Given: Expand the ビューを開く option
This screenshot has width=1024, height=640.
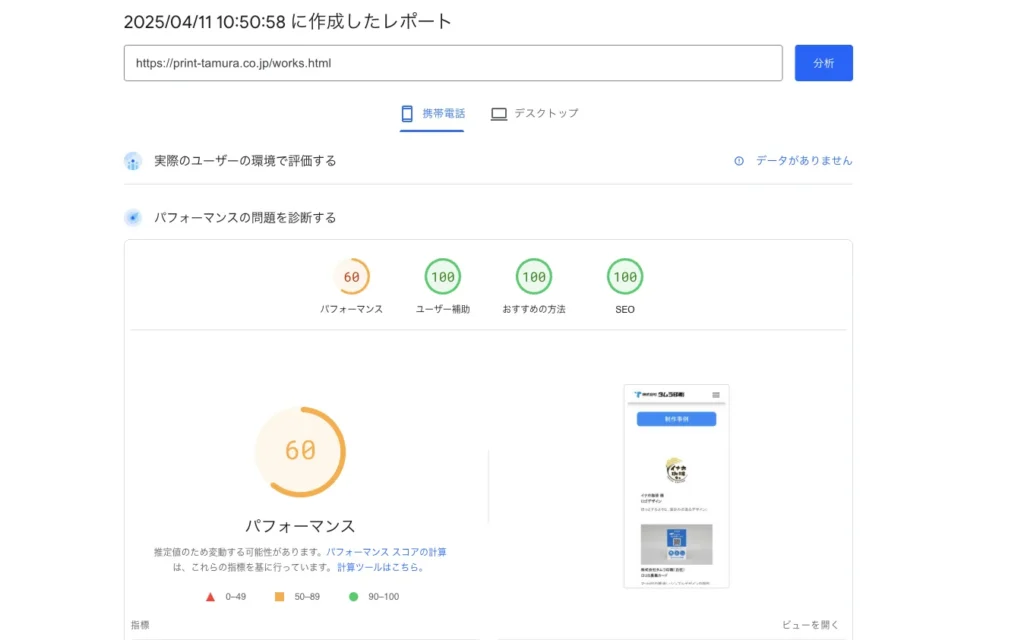Looking at the screenshot, I should [810, 625].
